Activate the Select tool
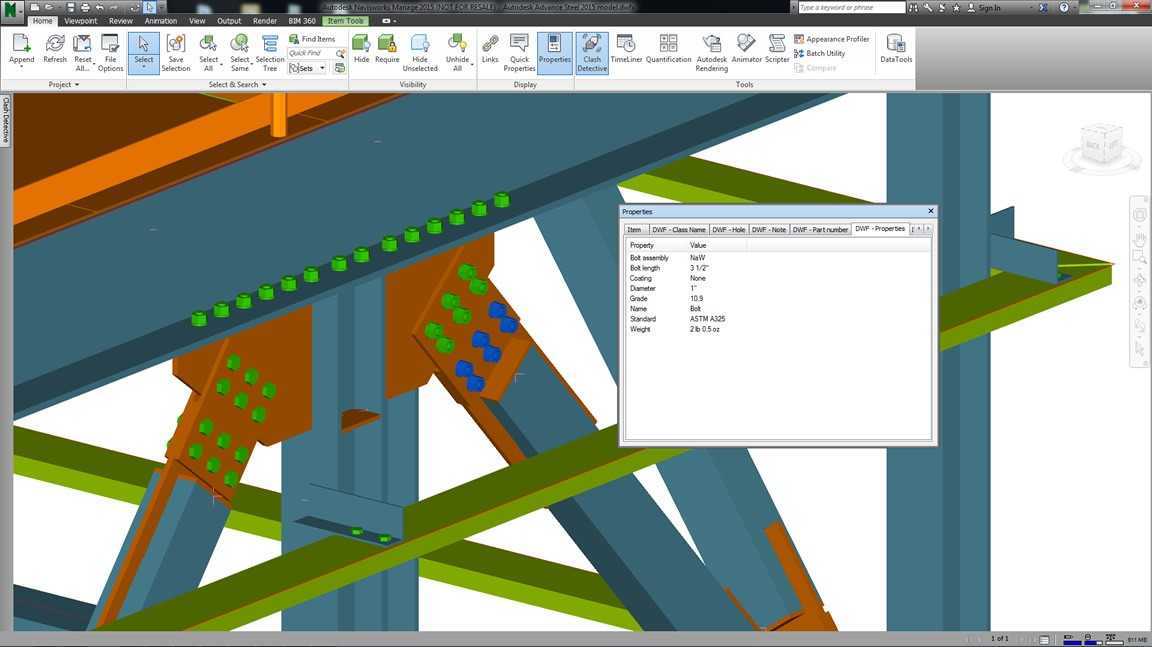This screenshot has width=1152, height=647. [143, 53]
